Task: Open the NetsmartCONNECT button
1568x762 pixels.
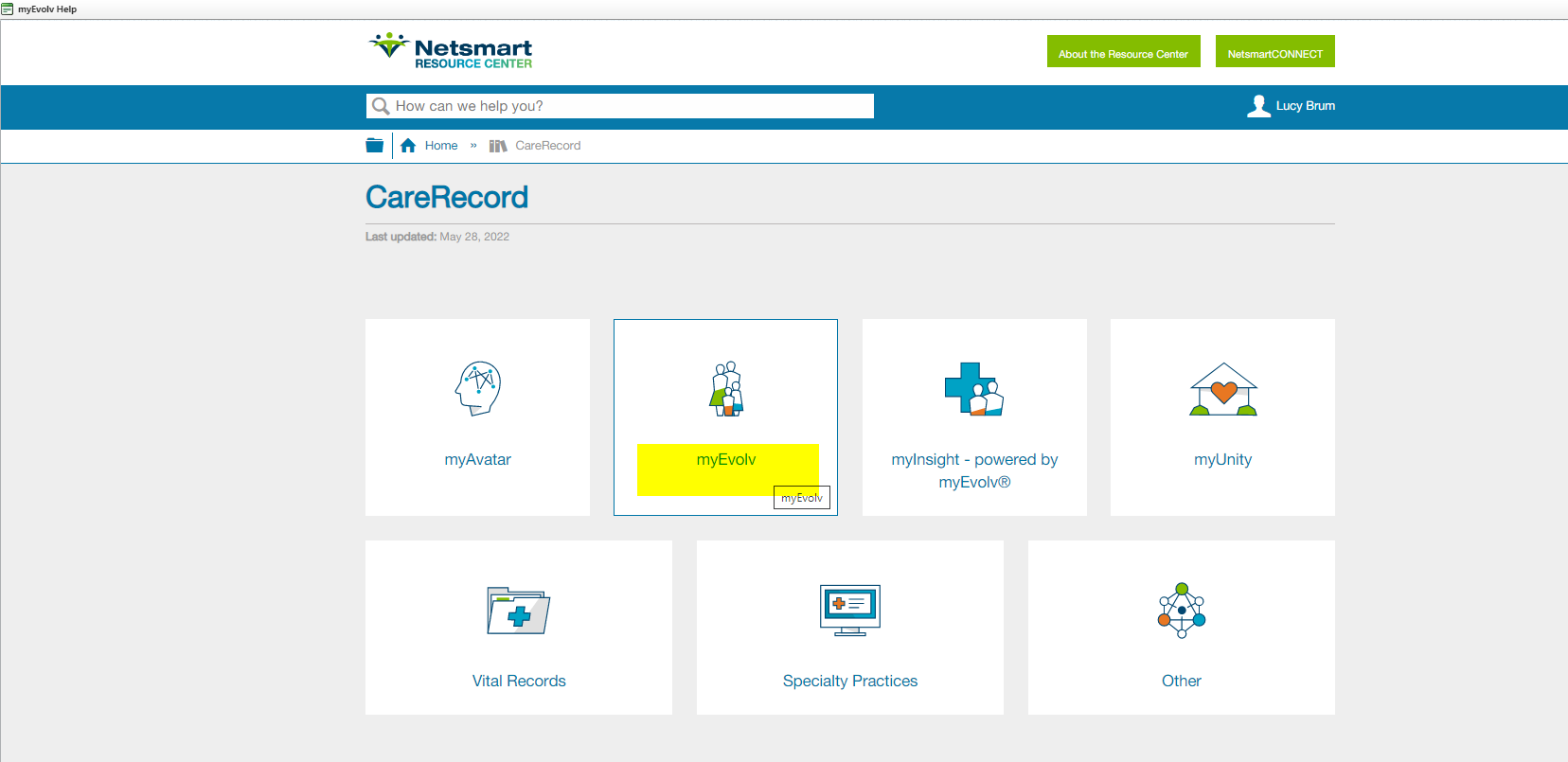Action: pos(1275,51)
